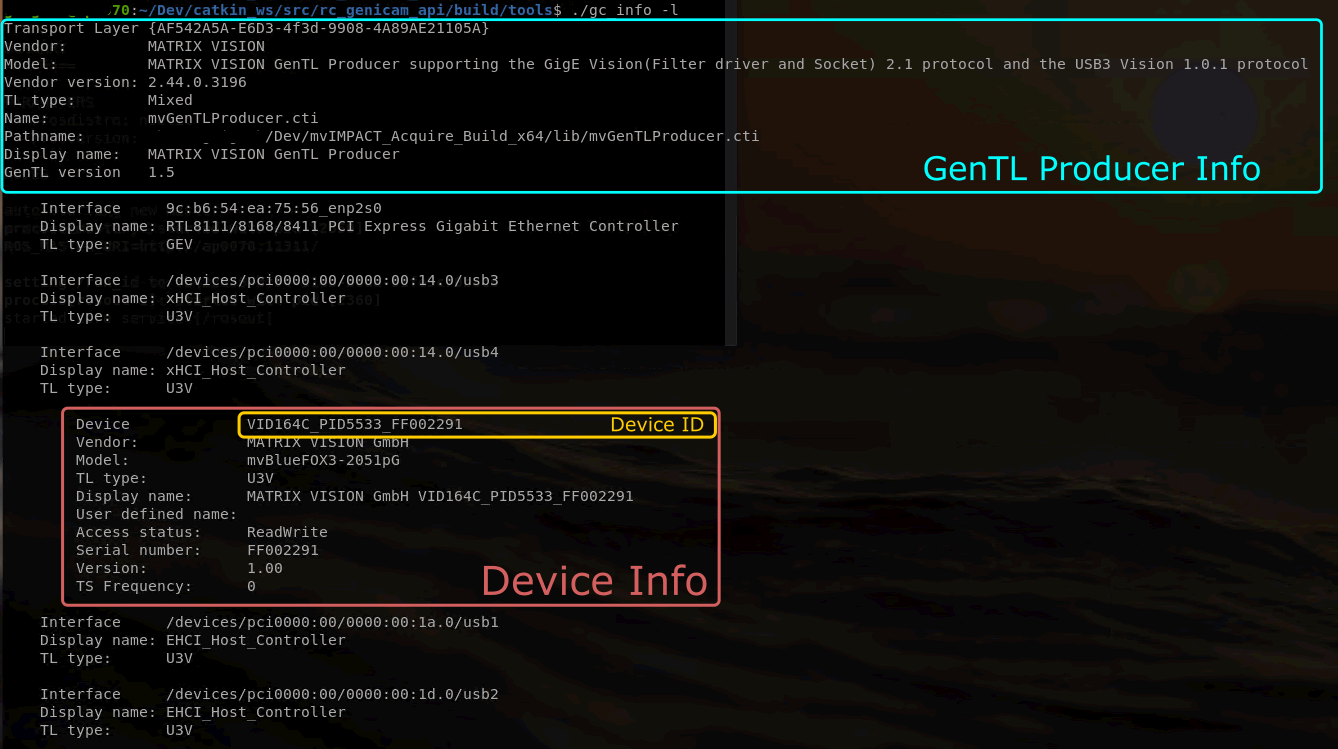Click the device Vendor 'MATRIX VISION GmbH'
The image size is (1338, 749).
(x=328, y=442)
